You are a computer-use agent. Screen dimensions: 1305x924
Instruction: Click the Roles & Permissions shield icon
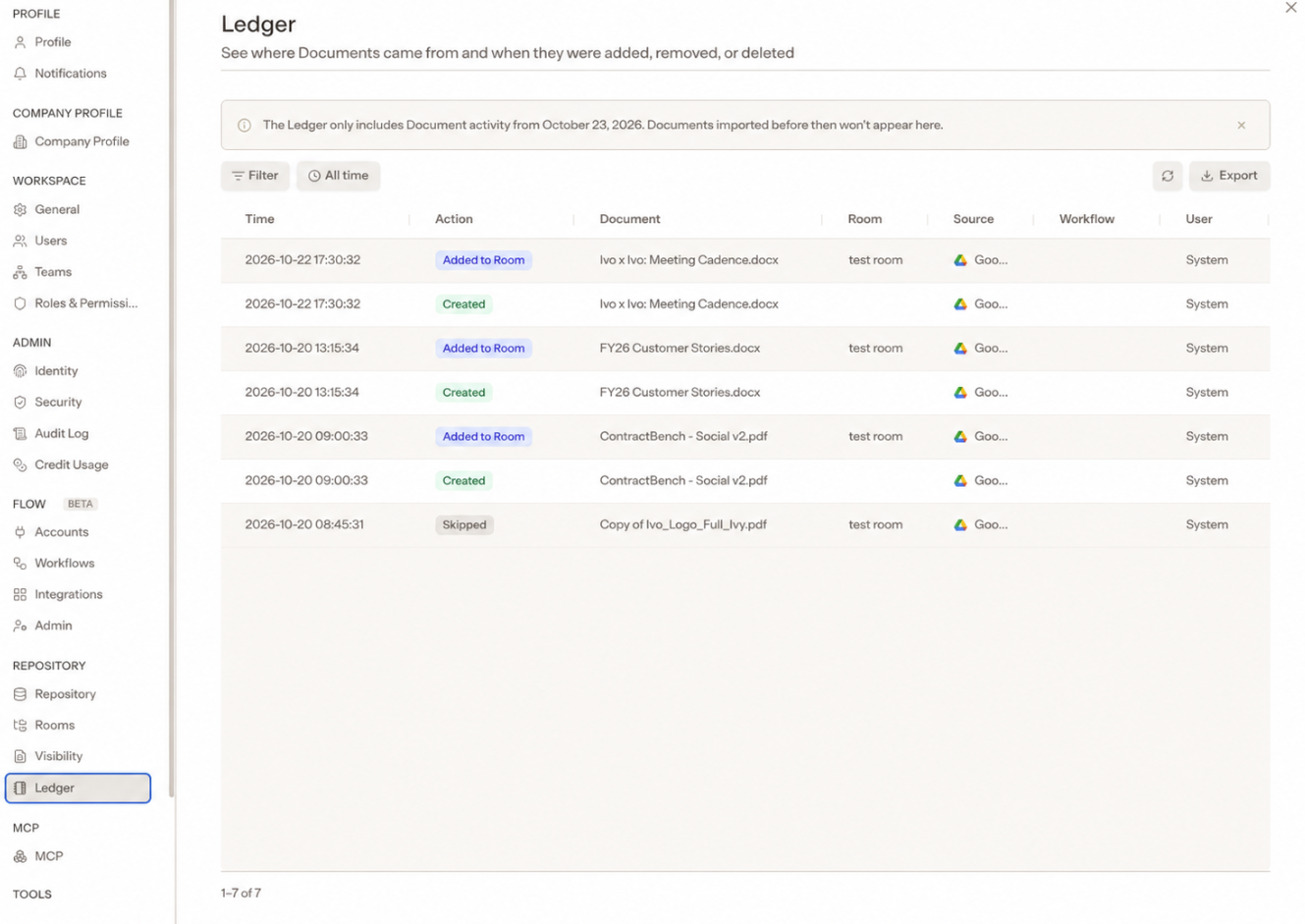tap(20, 303)
